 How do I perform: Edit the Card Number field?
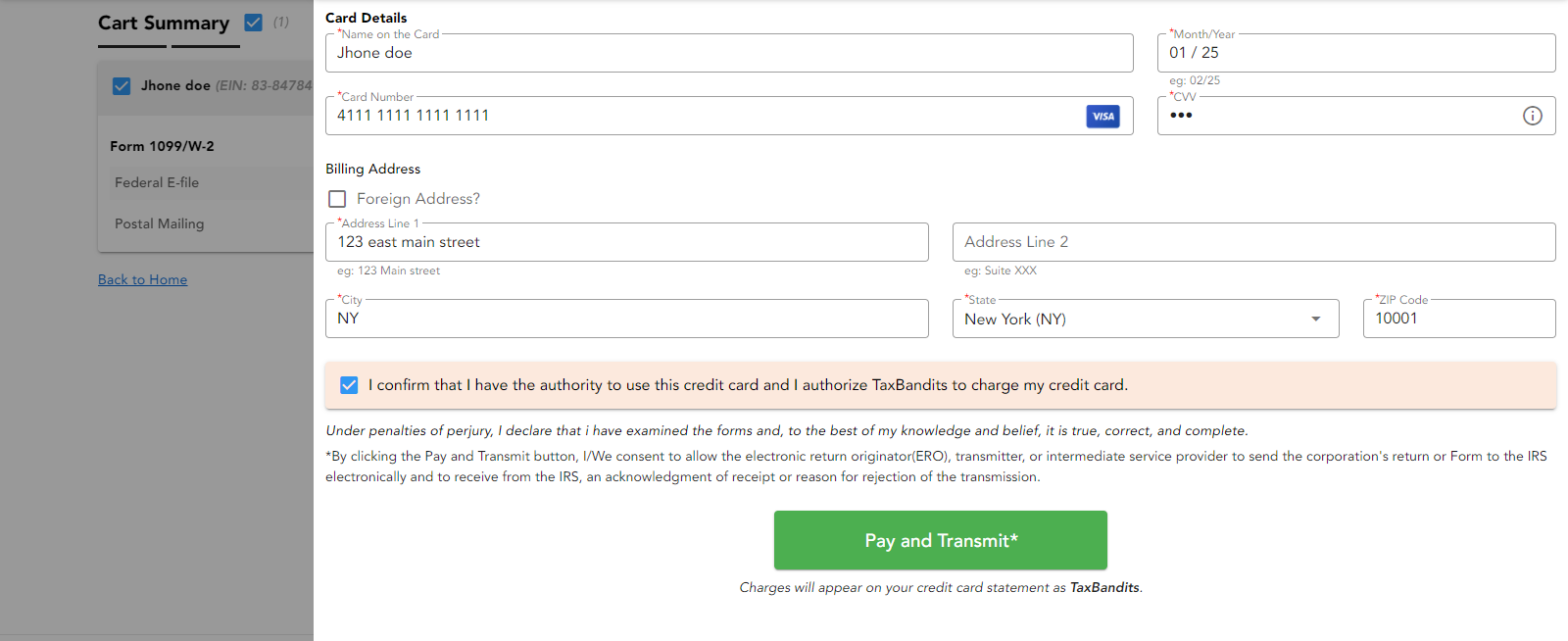[686, 115]
